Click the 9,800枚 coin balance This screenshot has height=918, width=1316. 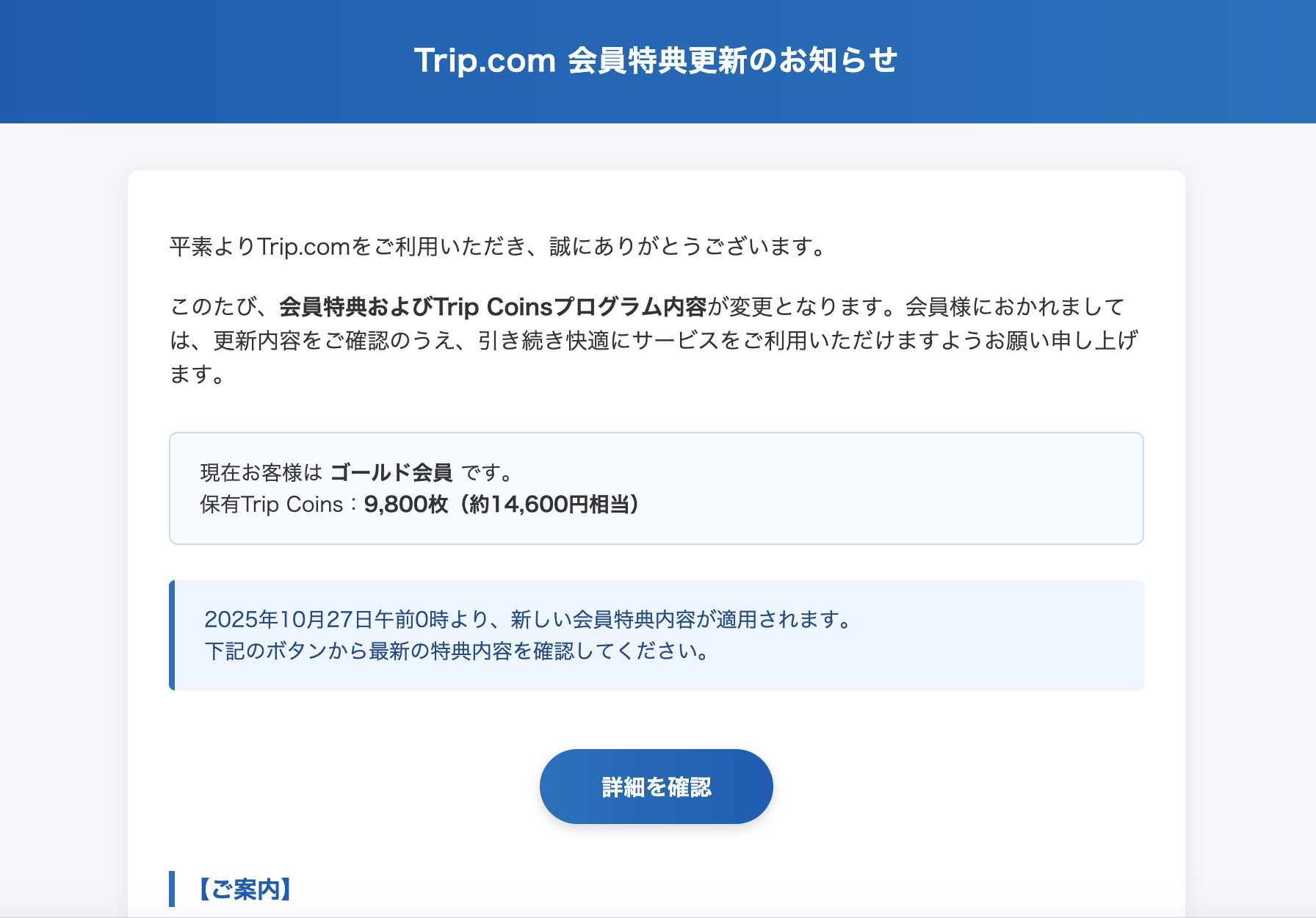click(x=405, y=505)
